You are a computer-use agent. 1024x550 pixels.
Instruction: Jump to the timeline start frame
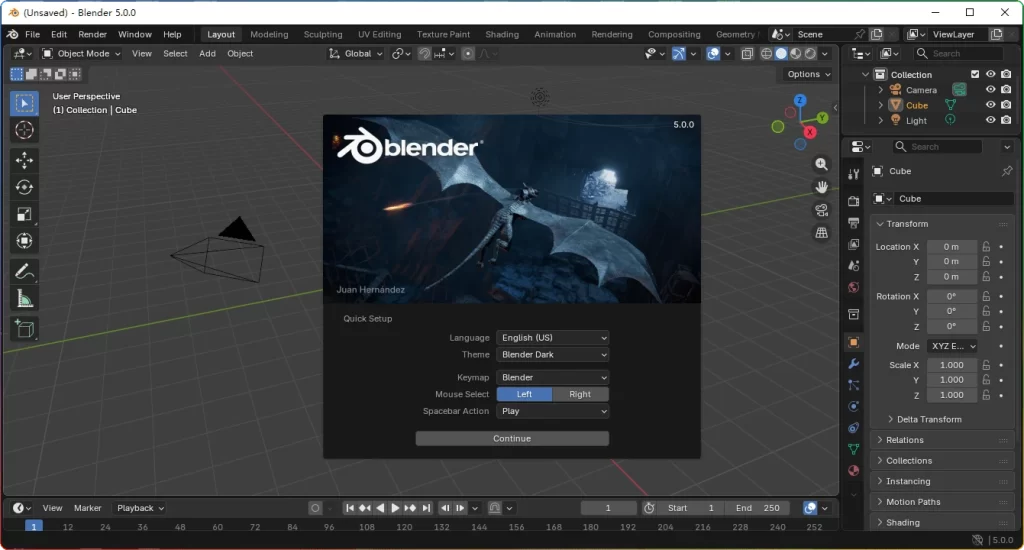pyautogui.click(x=350, y=508)
